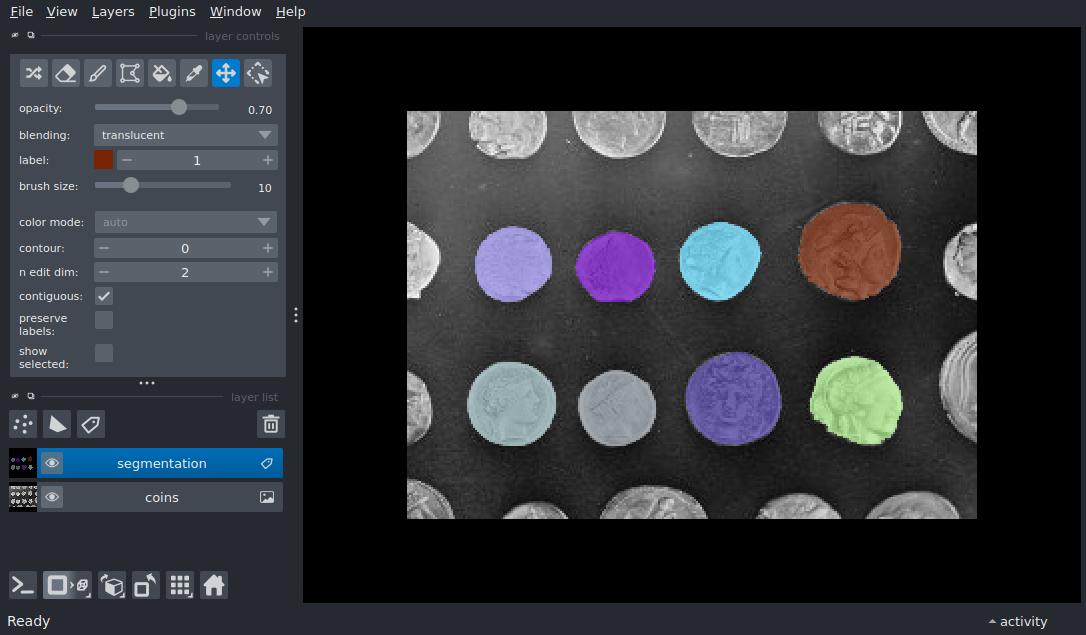Screen dimensions: 1086x635
Task: Click the coins layer thumbnail
Action: [22, 497]
